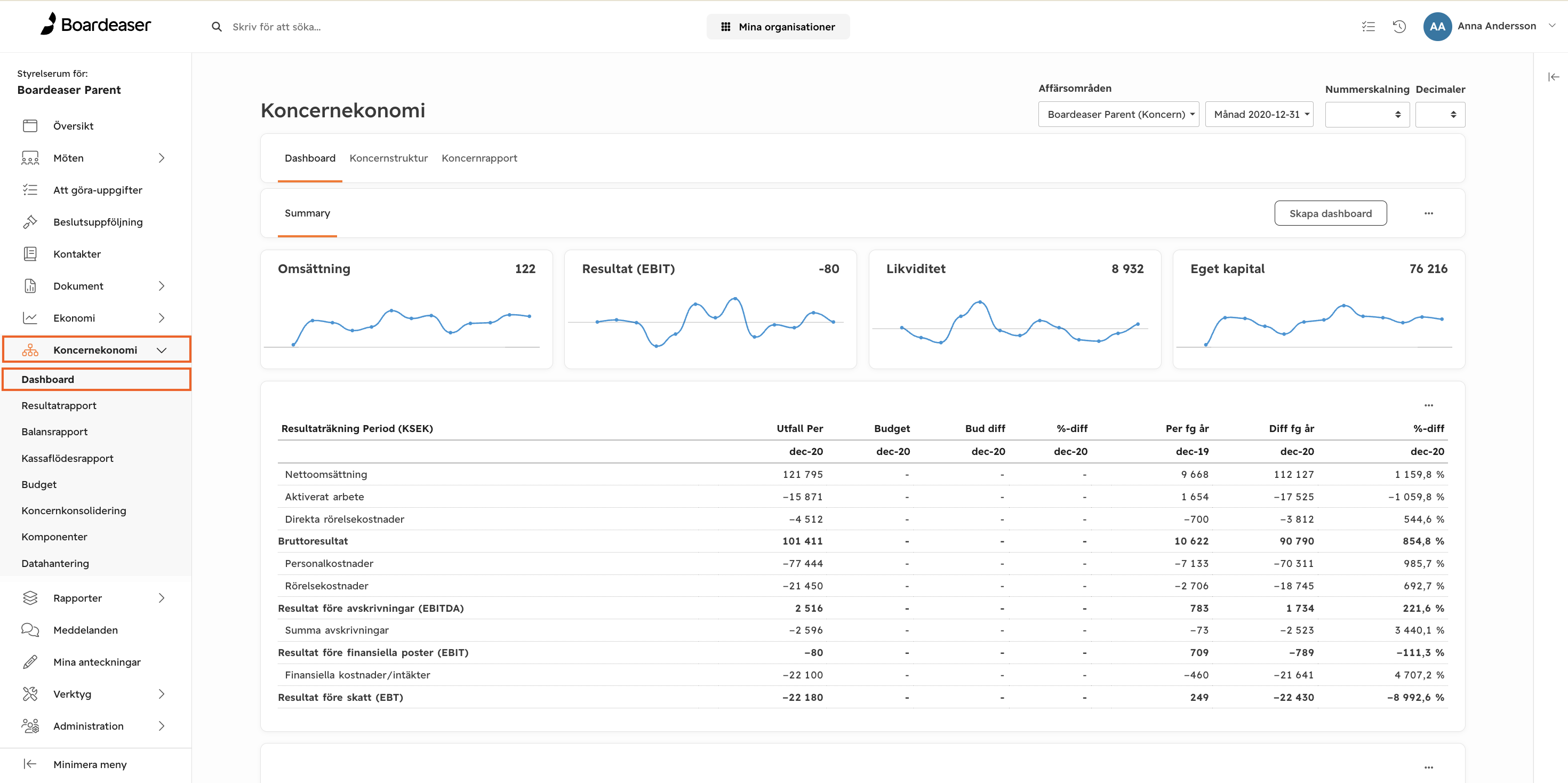Click the search magnifier icon

coord(217,27)
